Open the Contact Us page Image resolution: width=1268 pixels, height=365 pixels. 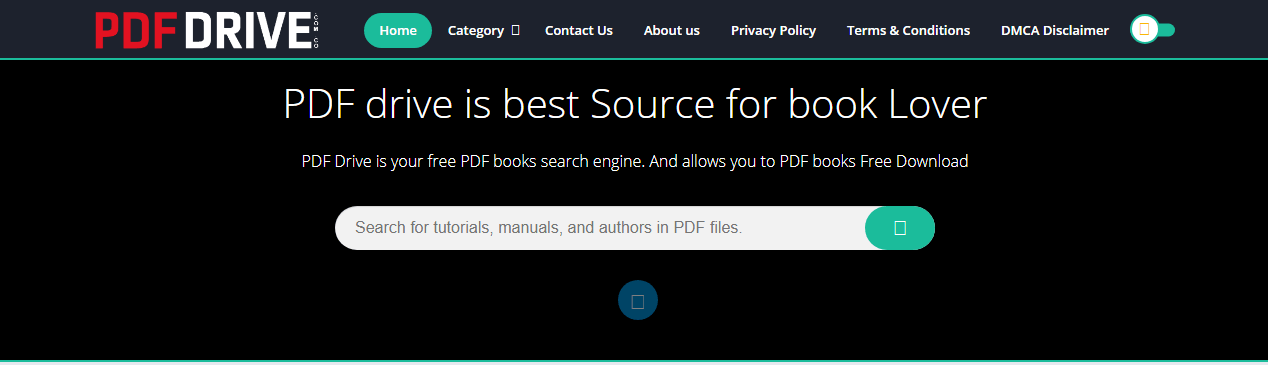pyautogui.click(x=579, y=30)
